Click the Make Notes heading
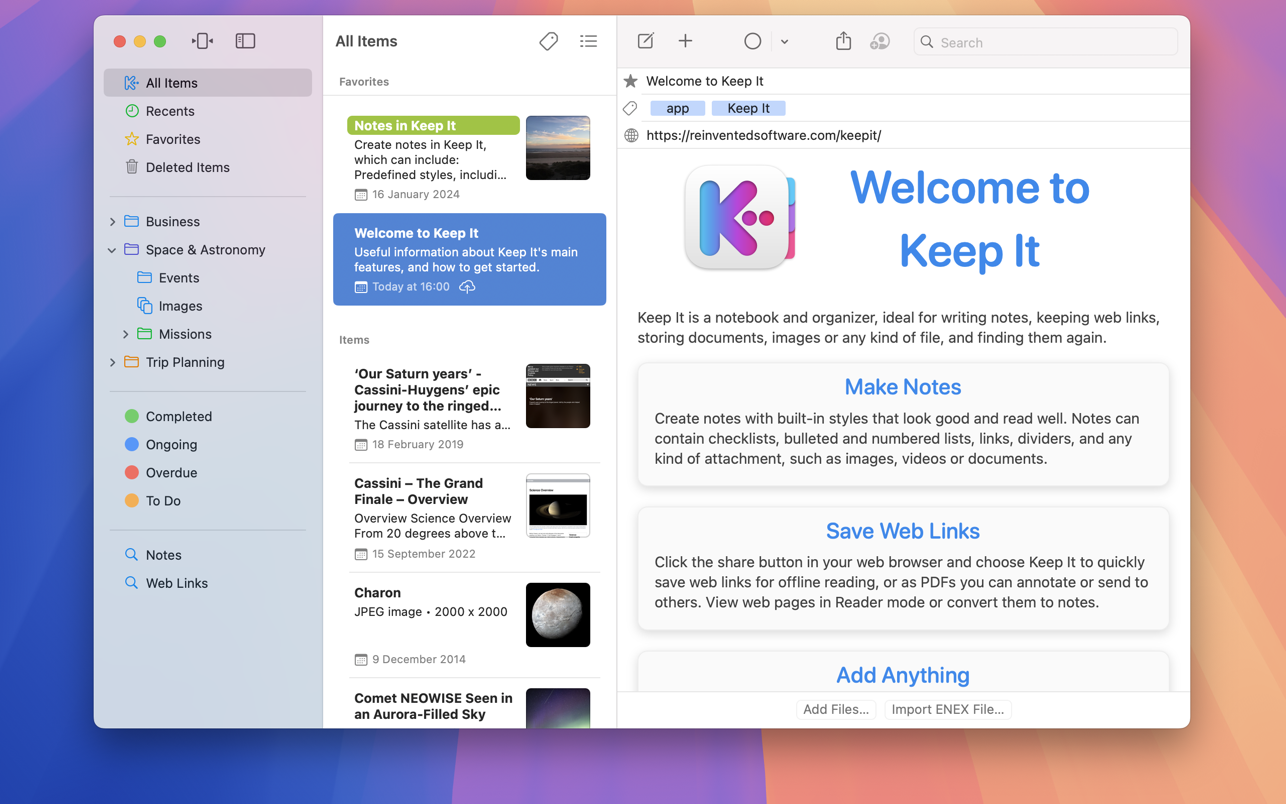 click(x=902, y=387)
